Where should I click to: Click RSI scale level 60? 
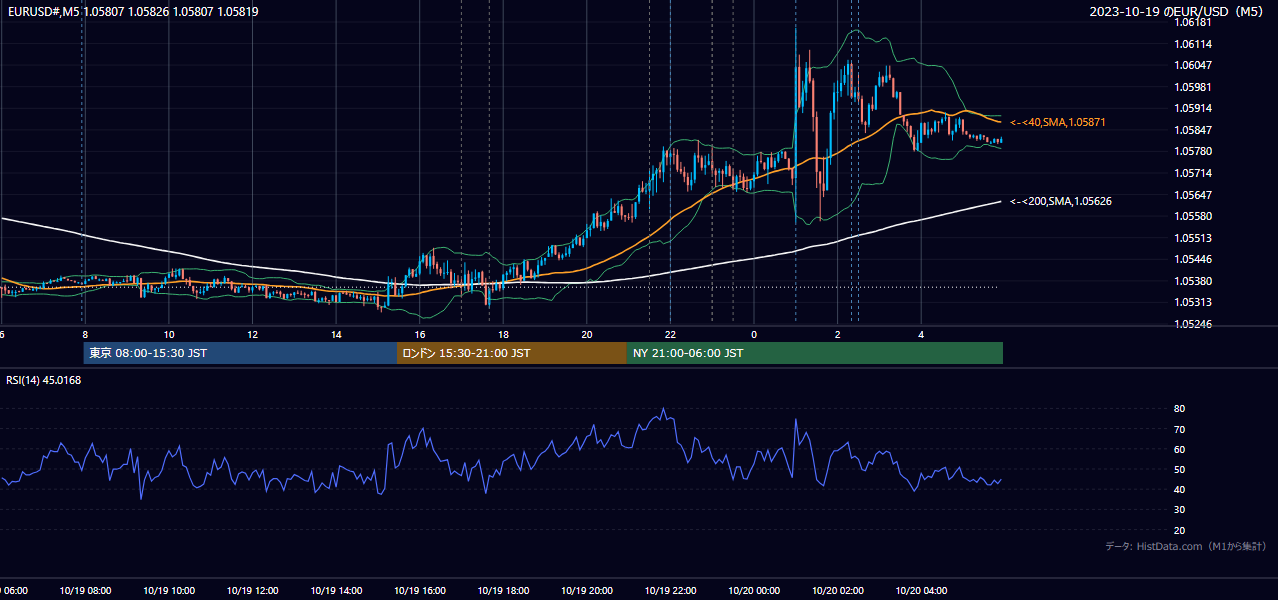point(1180,449)
